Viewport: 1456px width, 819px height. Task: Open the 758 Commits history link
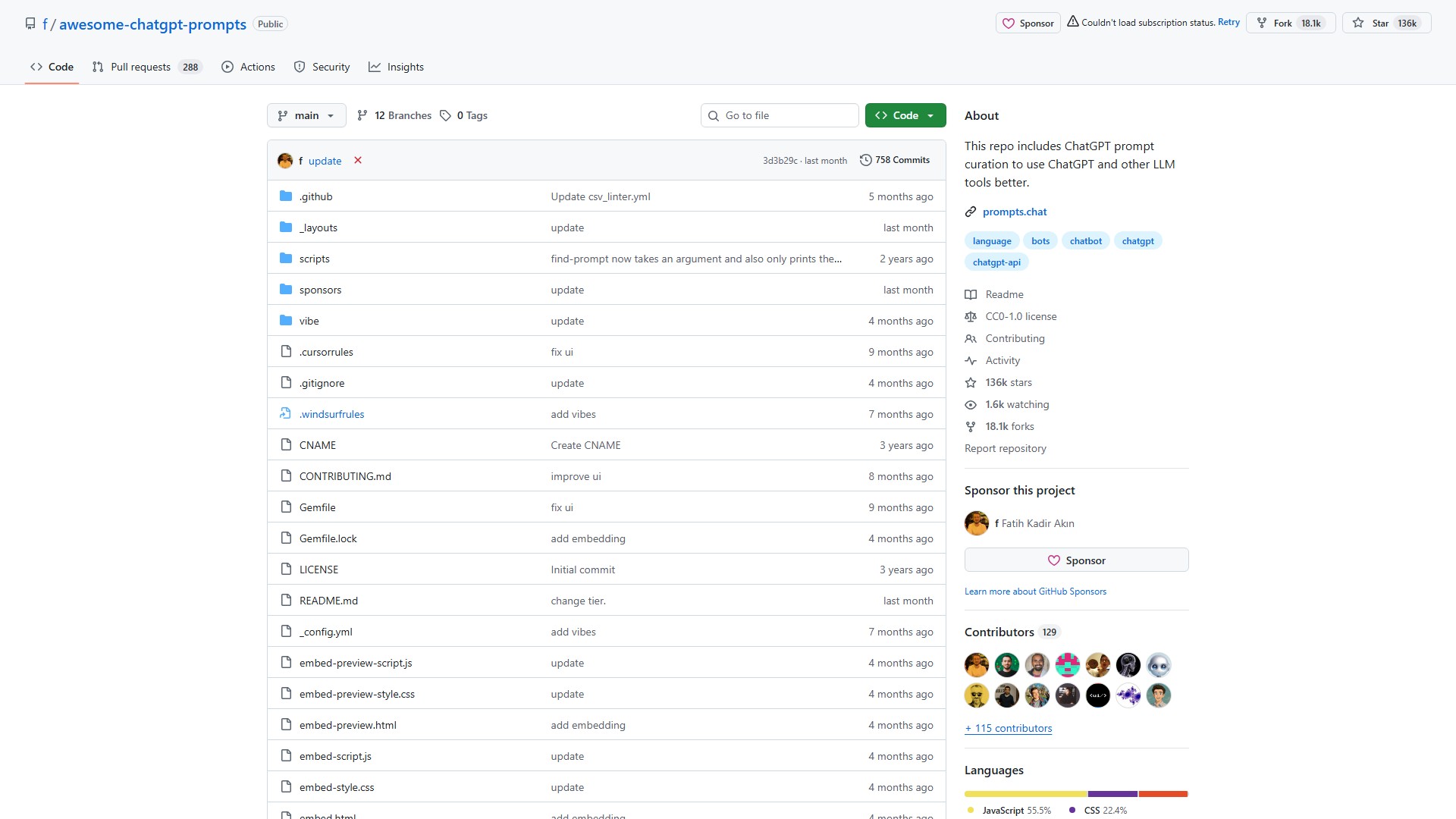pos(895,160)
